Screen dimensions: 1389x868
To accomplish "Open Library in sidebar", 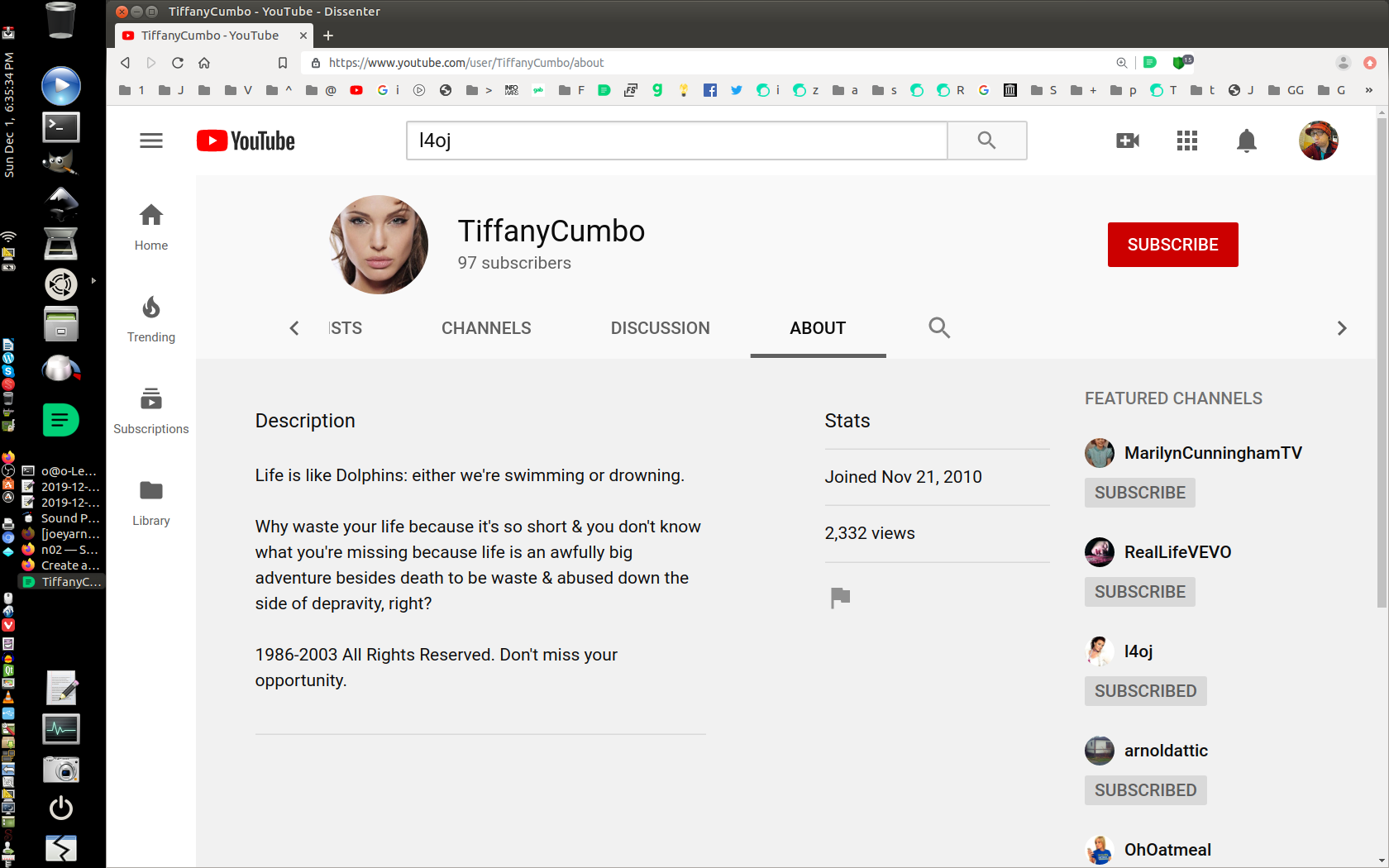I will (151, 503).
